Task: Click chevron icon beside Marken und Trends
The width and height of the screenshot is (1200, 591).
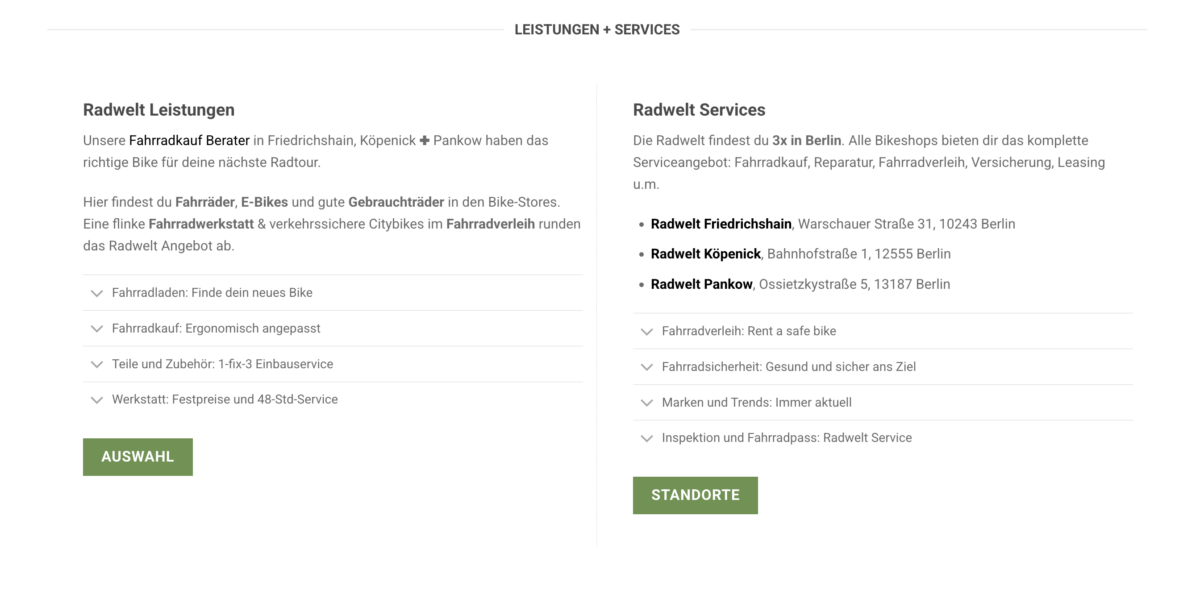Action: click(647, 403)
